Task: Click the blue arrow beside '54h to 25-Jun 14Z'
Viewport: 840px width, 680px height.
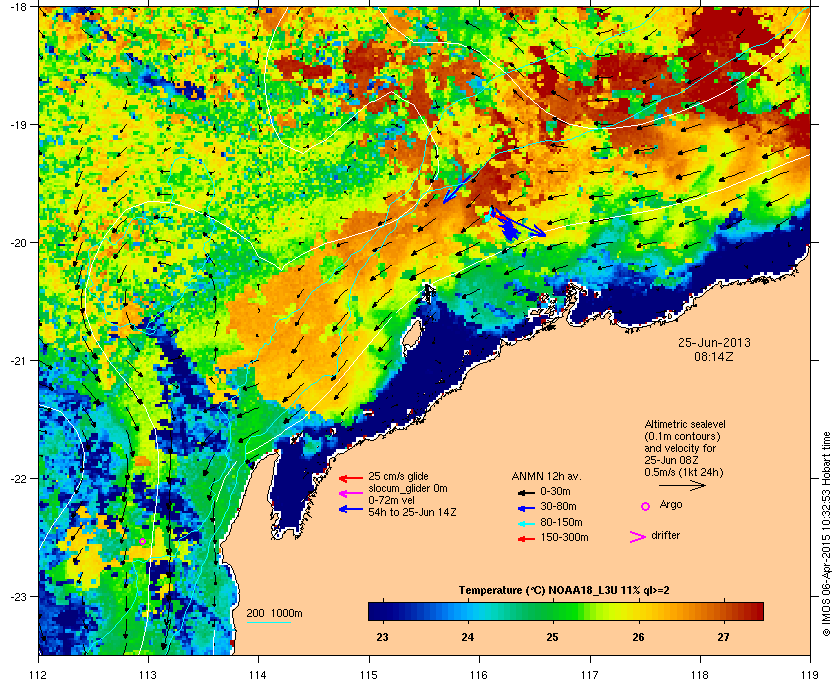Action: point(351,509)
